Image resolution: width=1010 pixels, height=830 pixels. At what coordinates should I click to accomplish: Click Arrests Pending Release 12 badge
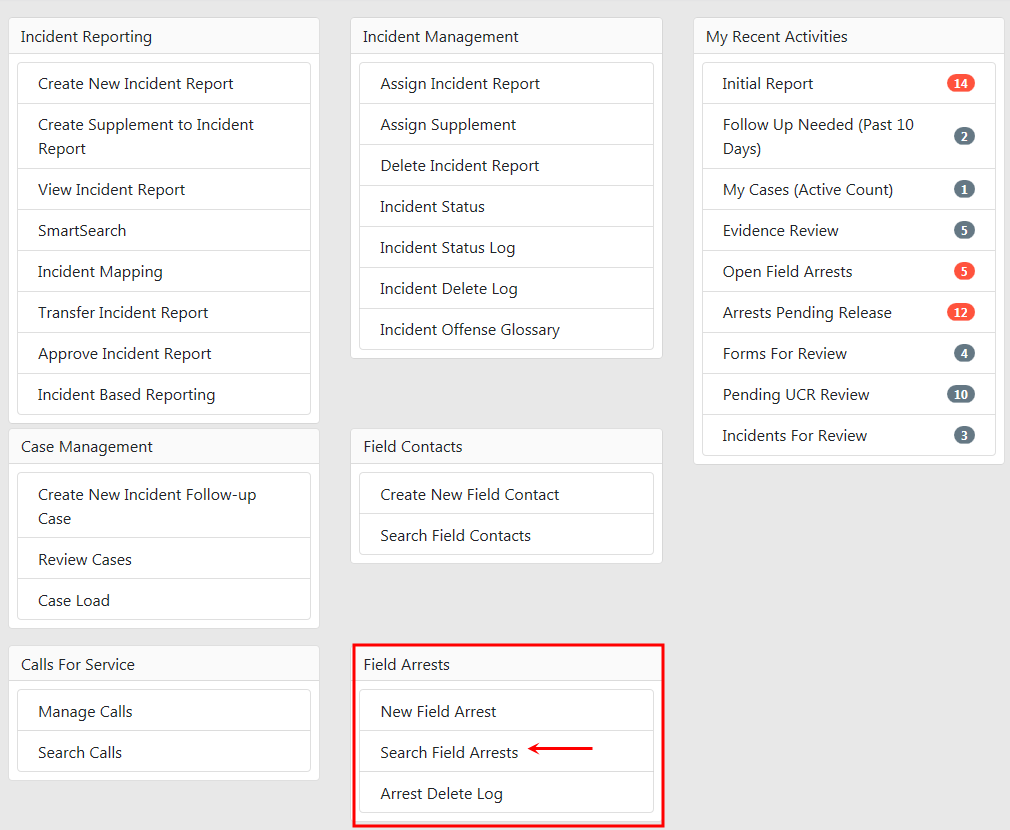pos(960,313)
